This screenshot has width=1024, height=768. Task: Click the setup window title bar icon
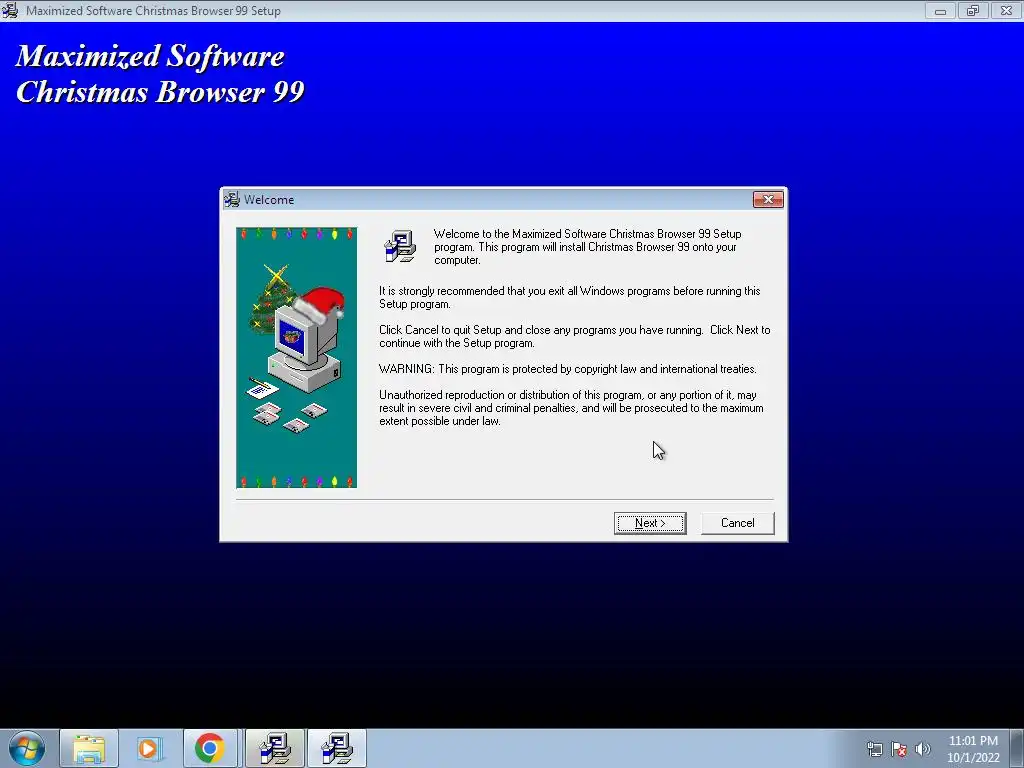[x=10, y=10]
